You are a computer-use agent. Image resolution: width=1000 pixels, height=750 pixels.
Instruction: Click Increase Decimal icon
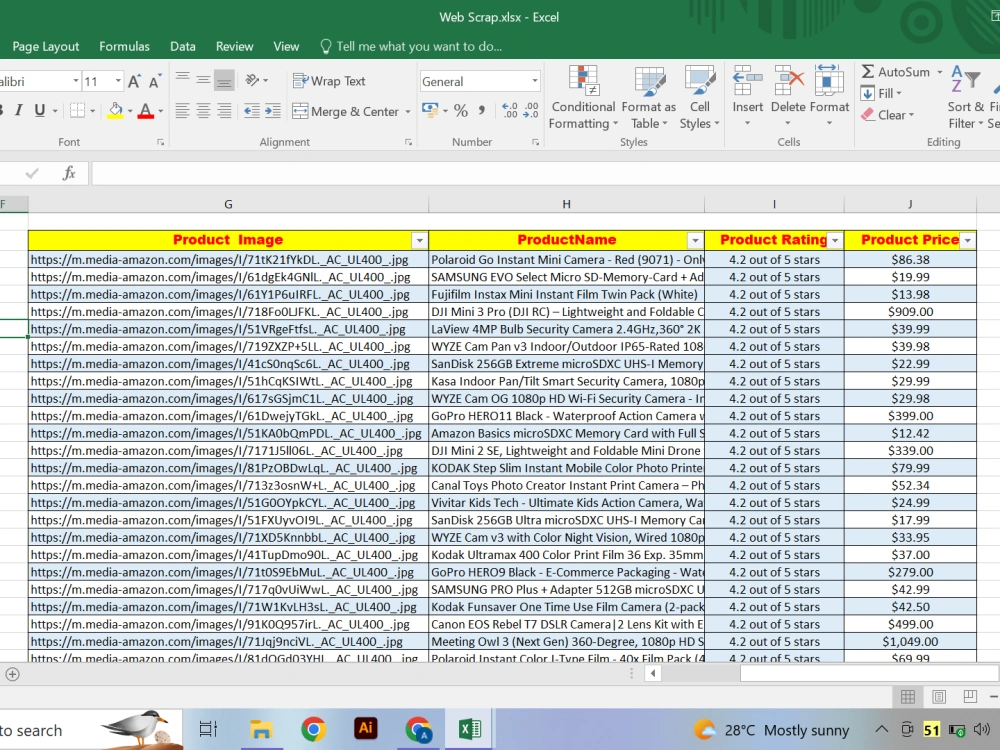[510, 110]
